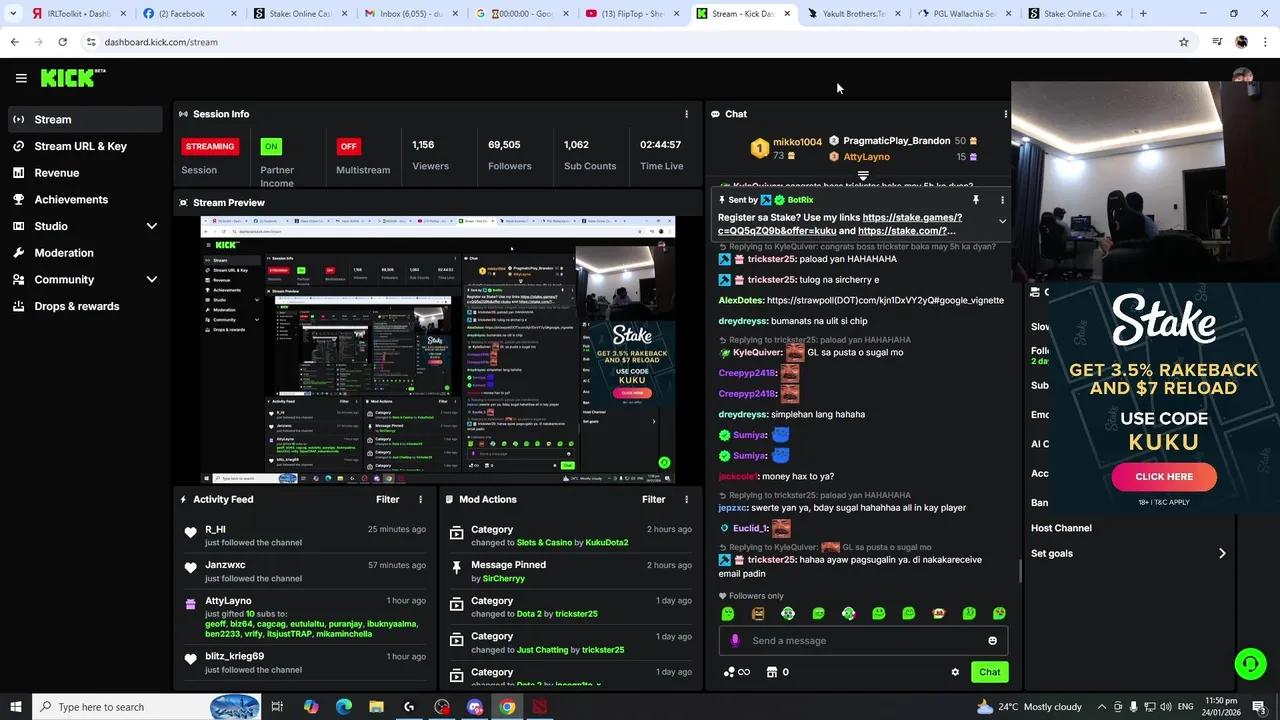Viewport: 1280px width, 720px height.
Task: Open chat settings via the gear icon
Action: pyautogui.click(x=955, y=672)
